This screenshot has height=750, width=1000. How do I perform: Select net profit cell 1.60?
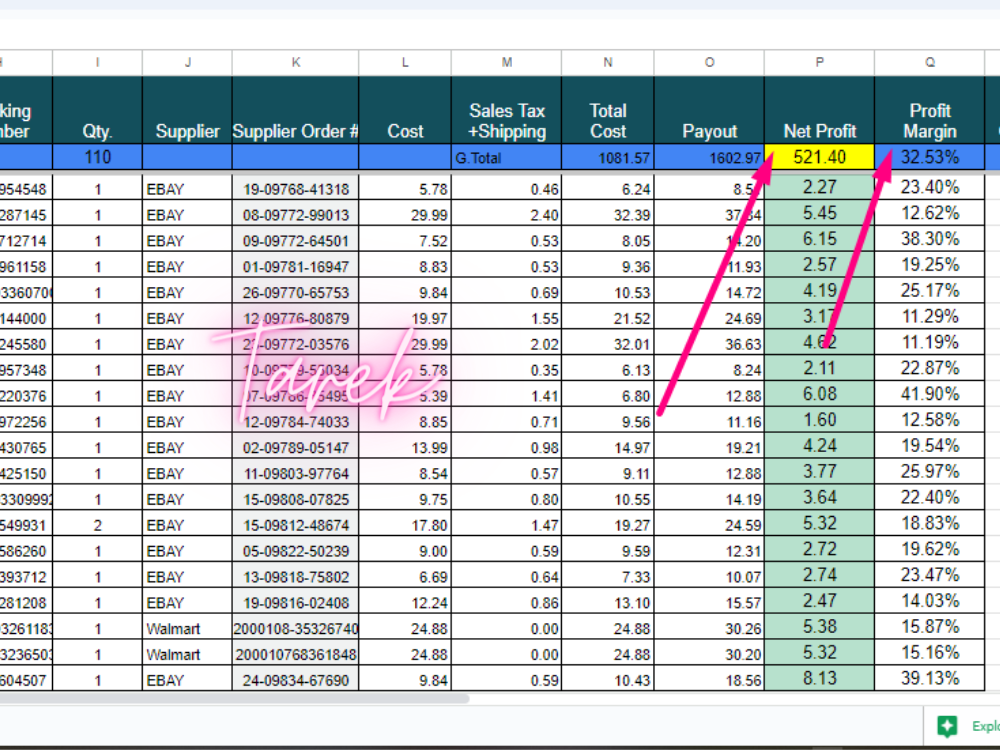coord(820,420)
